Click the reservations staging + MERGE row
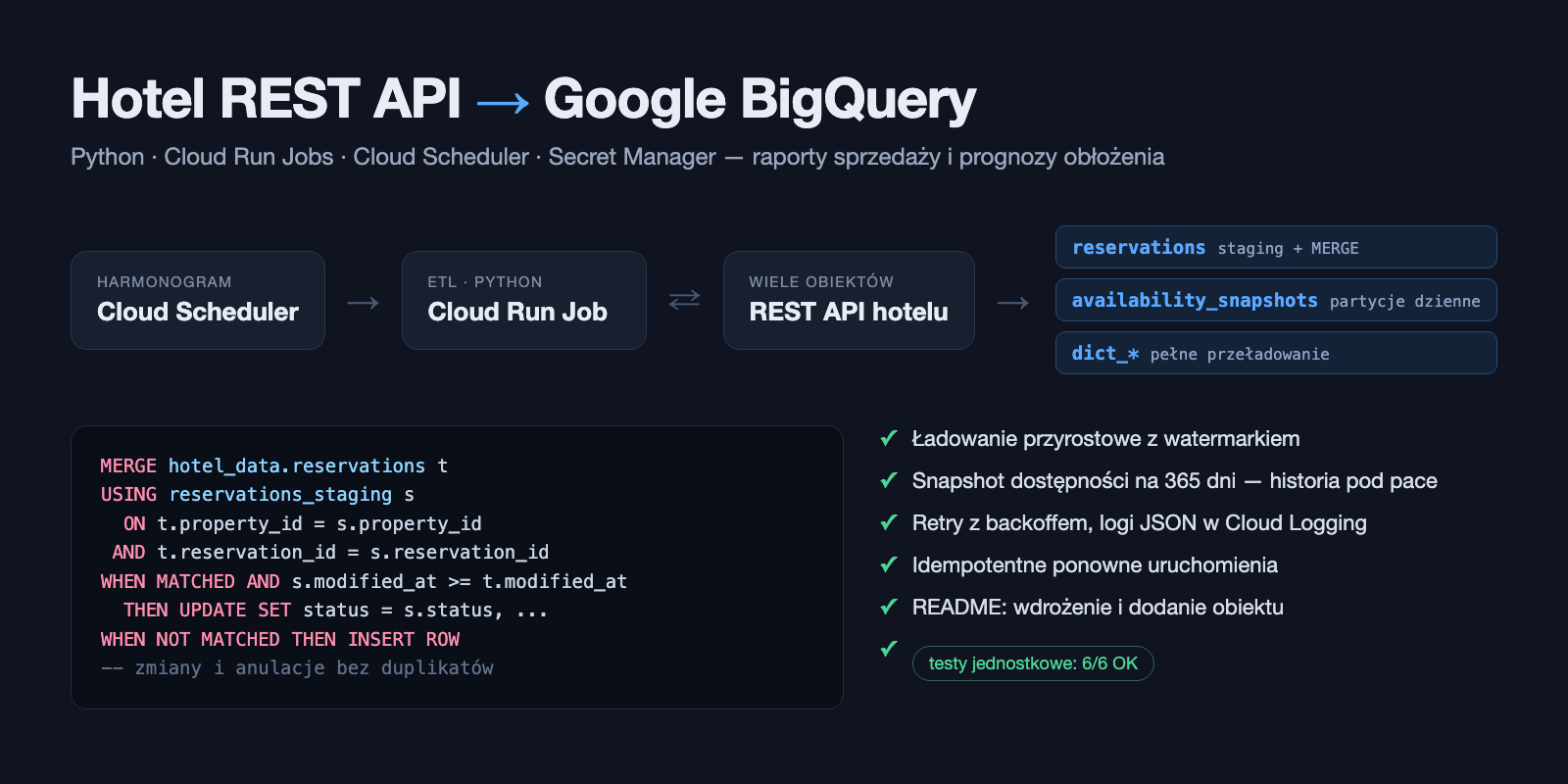The image size is (1568, 784). point(1276,247)
